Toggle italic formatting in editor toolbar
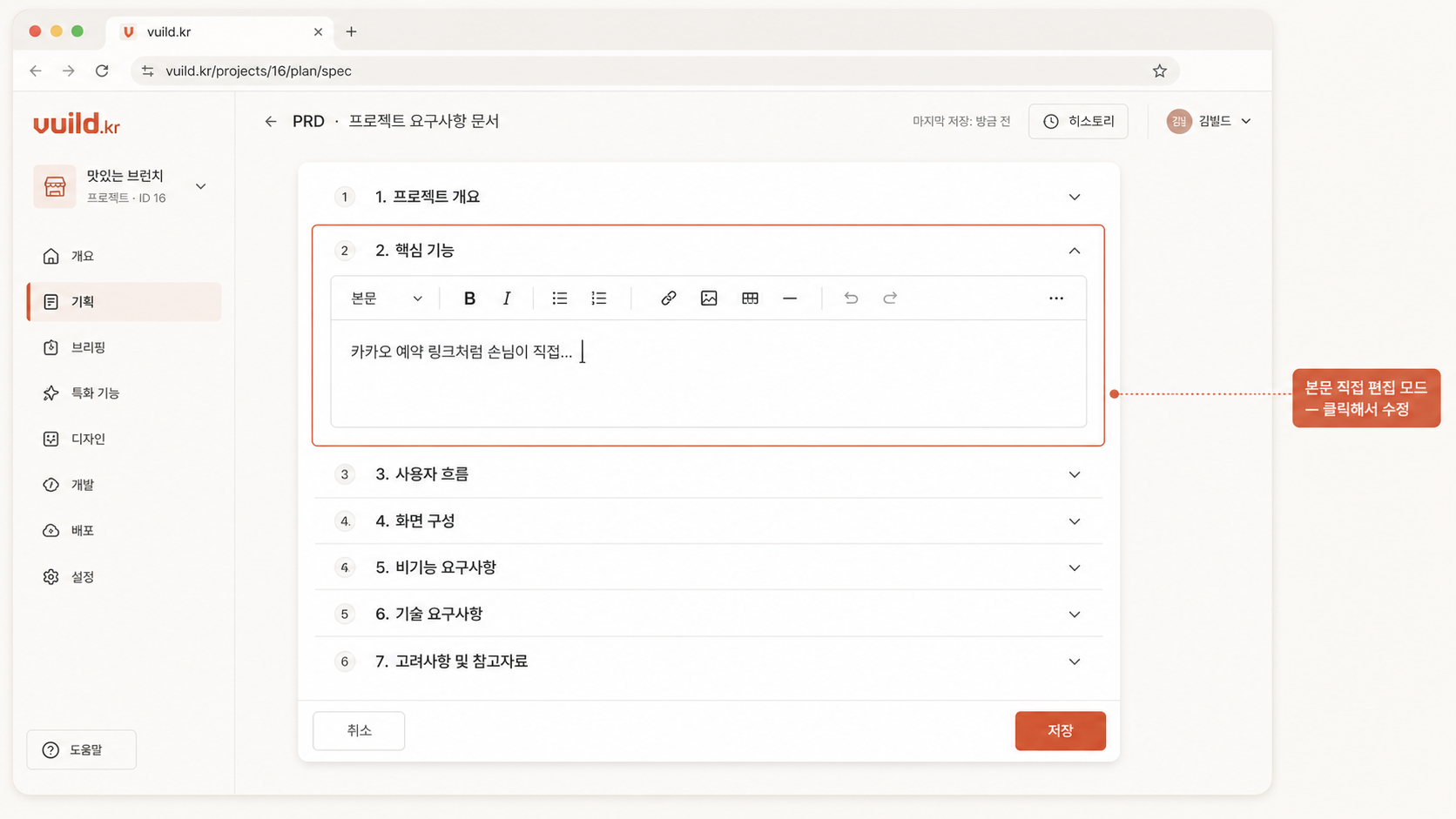Viewport: 1456px width, 819px height. pos(507,299)
